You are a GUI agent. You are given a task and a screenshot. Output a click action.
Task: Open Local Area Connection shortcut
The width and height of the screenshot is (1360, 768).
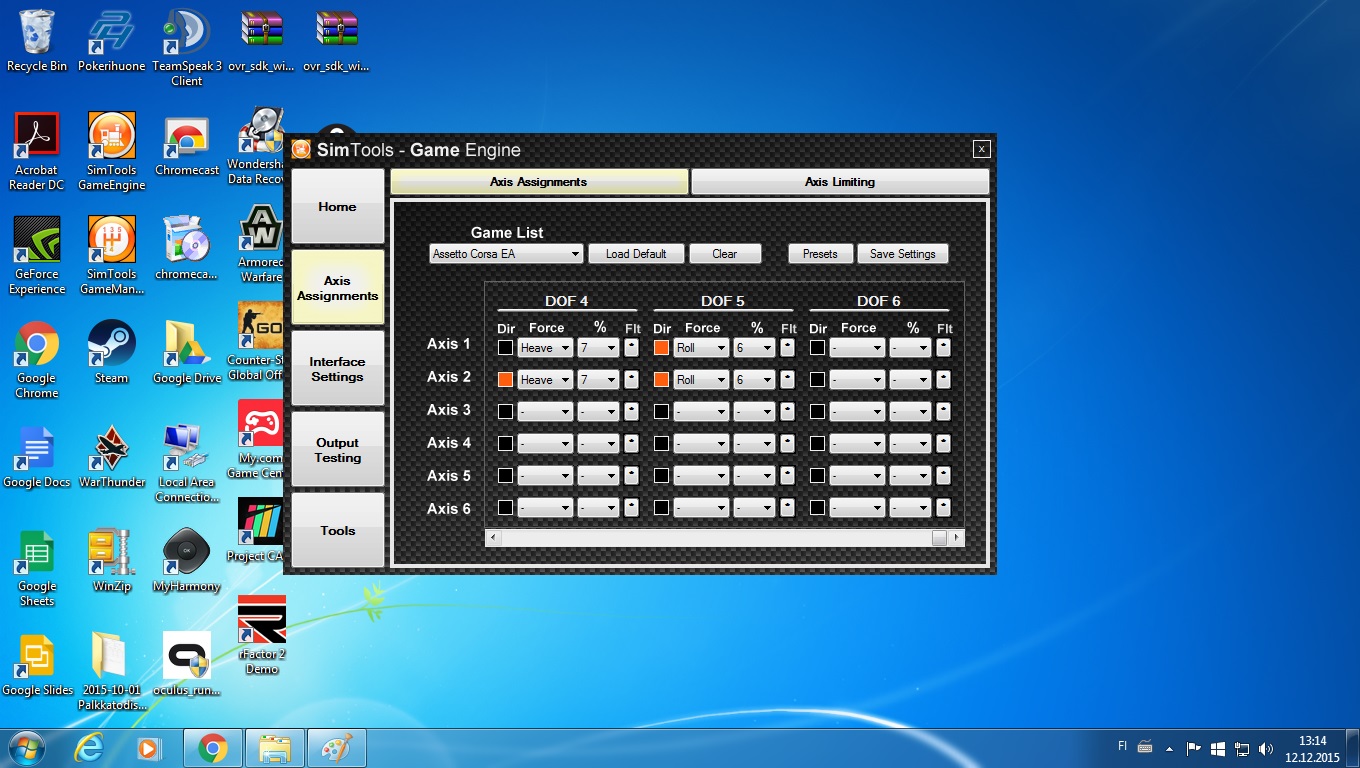(187, 464)
